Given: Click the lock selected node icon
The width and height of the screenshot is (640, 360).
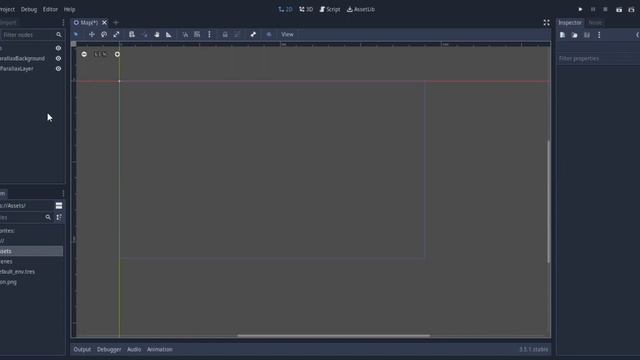Looking at the screenshot, I should point(225,35).
